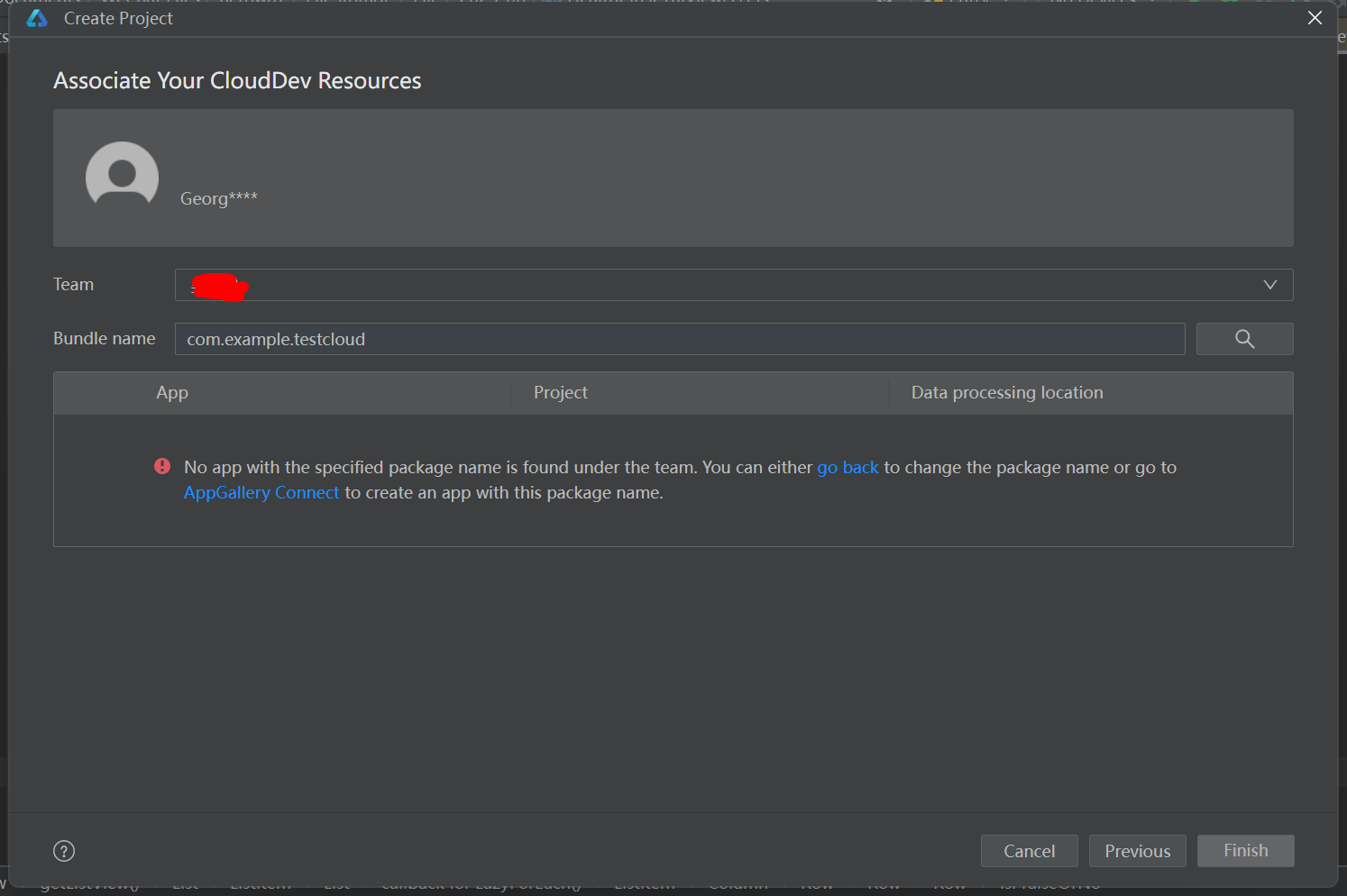Open the AppGallery Connect link
The width and height of the screenshot is (1347, 896).
pos(261,493)
